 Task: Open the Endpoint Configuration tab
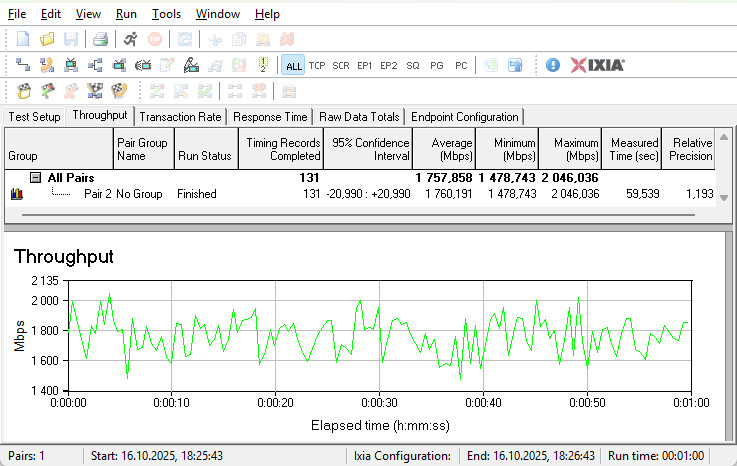pyautogui.click(x=465, y=117)
